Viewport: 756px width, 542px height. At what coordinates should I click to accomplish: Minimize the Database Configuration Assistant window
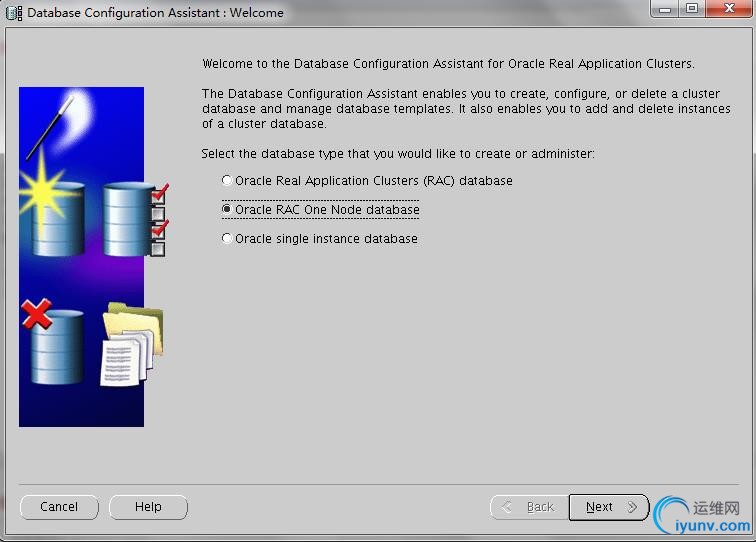point(665,9)
